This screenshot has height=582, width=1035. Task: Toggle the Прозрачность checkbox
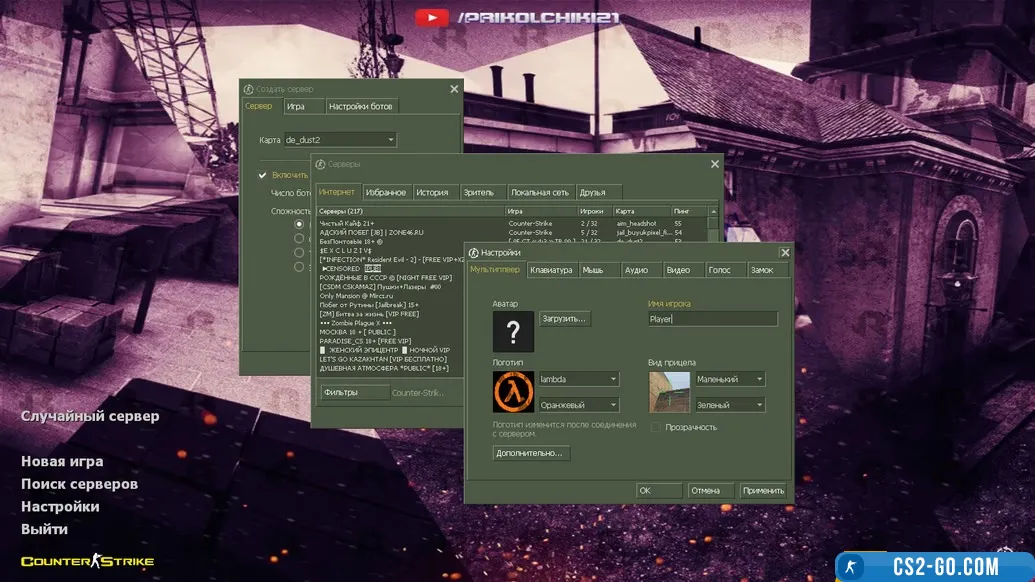(656, 427)
